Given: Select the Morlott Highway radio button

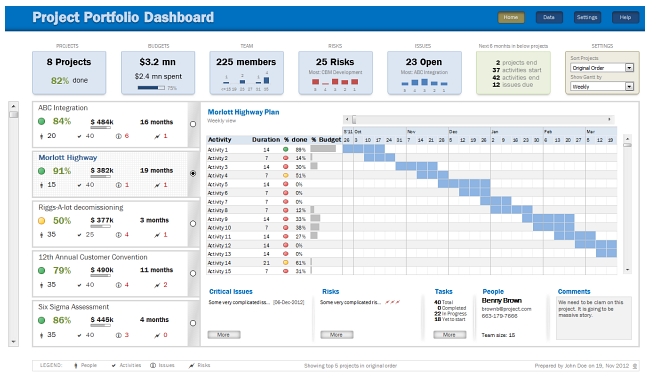Looking at the screenshot, I should (x=193, y=173).
